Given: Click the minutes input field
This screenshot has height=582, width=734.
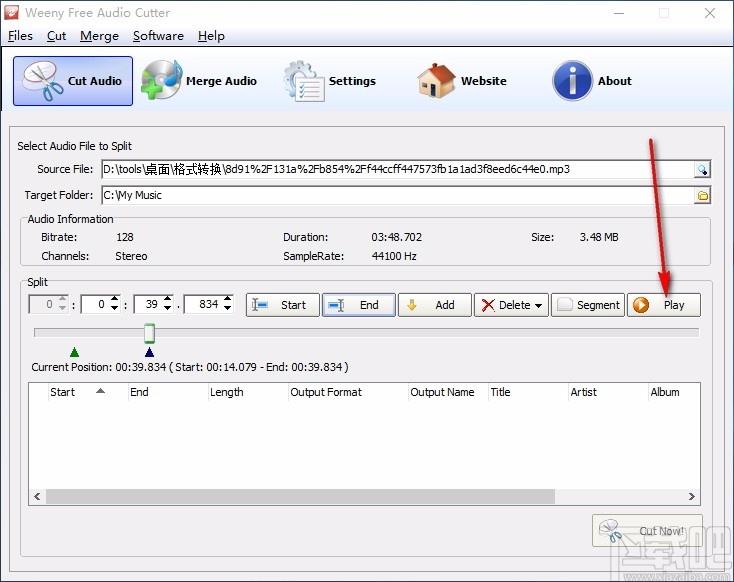Looking at the screenshot, I should pos(95,304).
